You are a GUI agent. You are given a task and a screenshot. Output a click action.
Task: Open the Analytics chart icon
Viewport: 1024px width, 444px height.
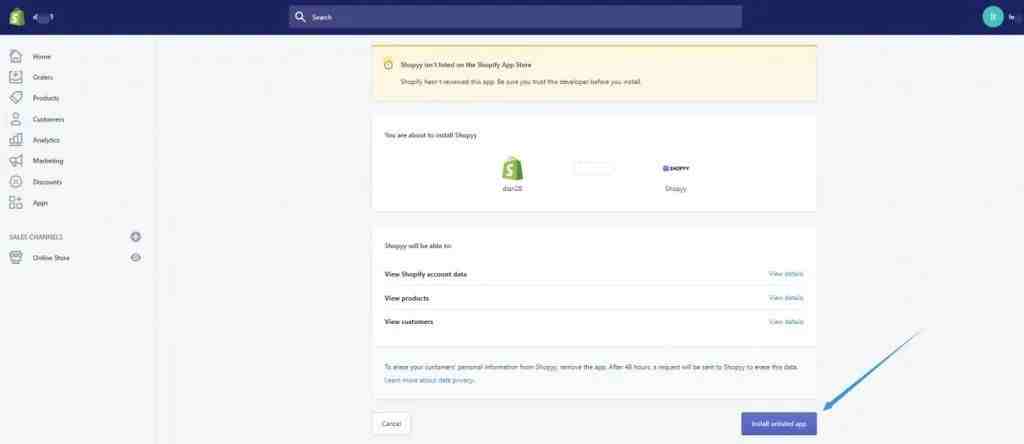tap(16, 140)
